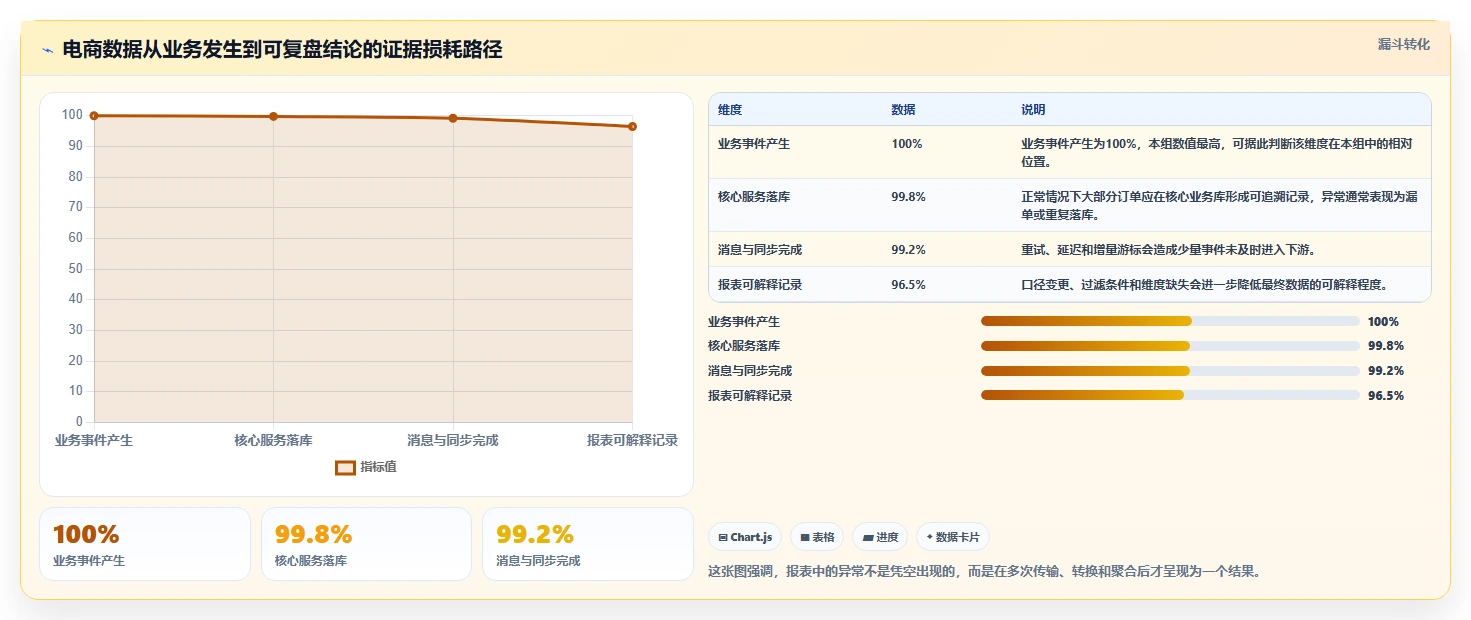Click the 指标值 legend text
This screenshot has height=620, width=1471.
click(x=378, y=467)
